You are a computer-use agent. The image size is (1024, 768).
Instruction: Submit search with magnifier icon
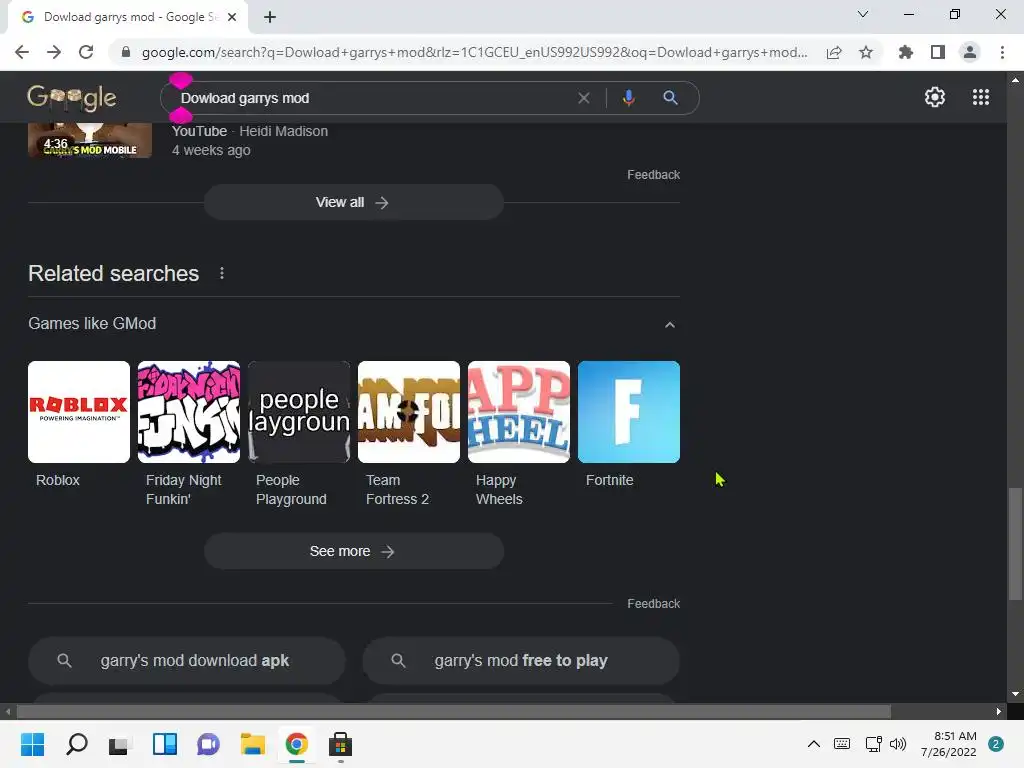670,98
